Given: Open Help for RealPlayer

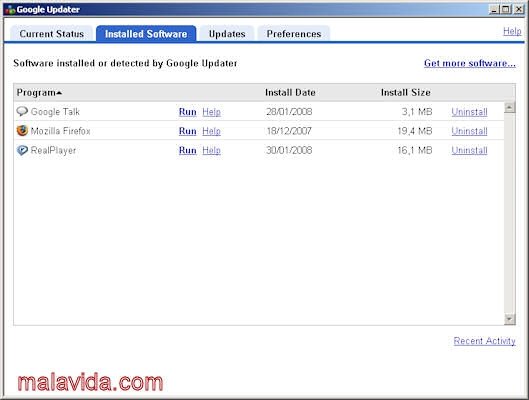Looking at the screenshot, I should click(212, 150).
